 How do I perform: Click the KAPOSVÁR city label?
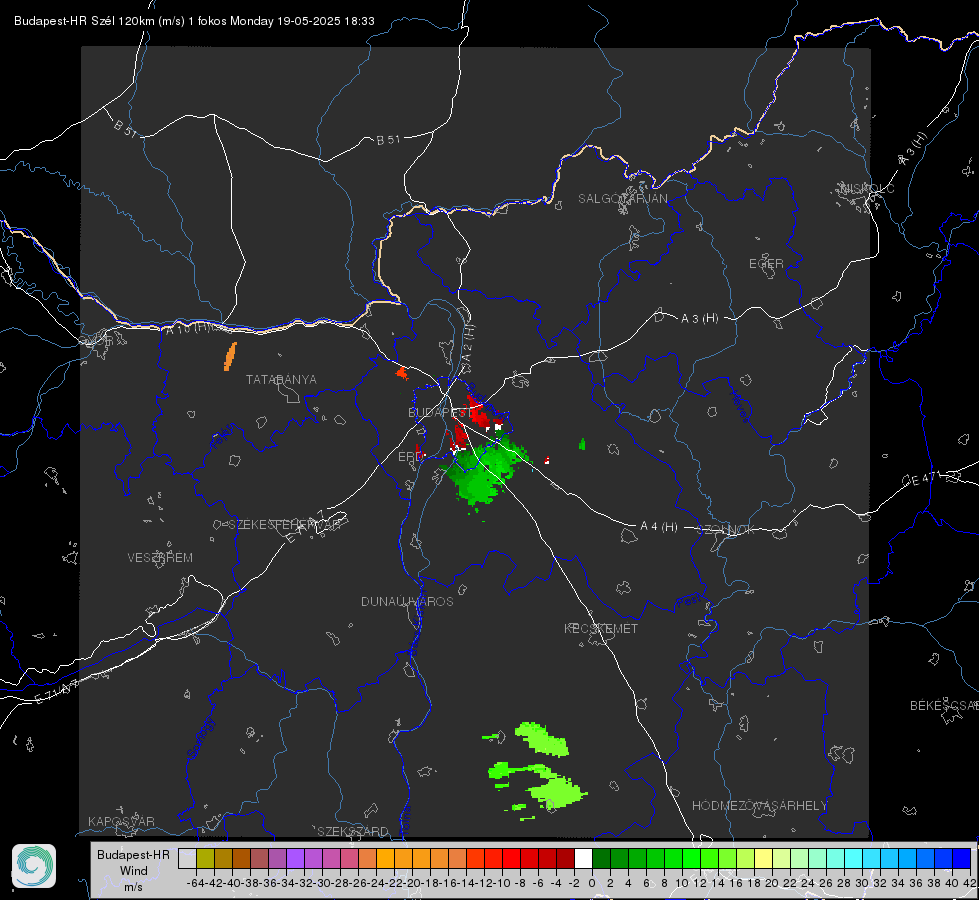(x=121, y=821)
